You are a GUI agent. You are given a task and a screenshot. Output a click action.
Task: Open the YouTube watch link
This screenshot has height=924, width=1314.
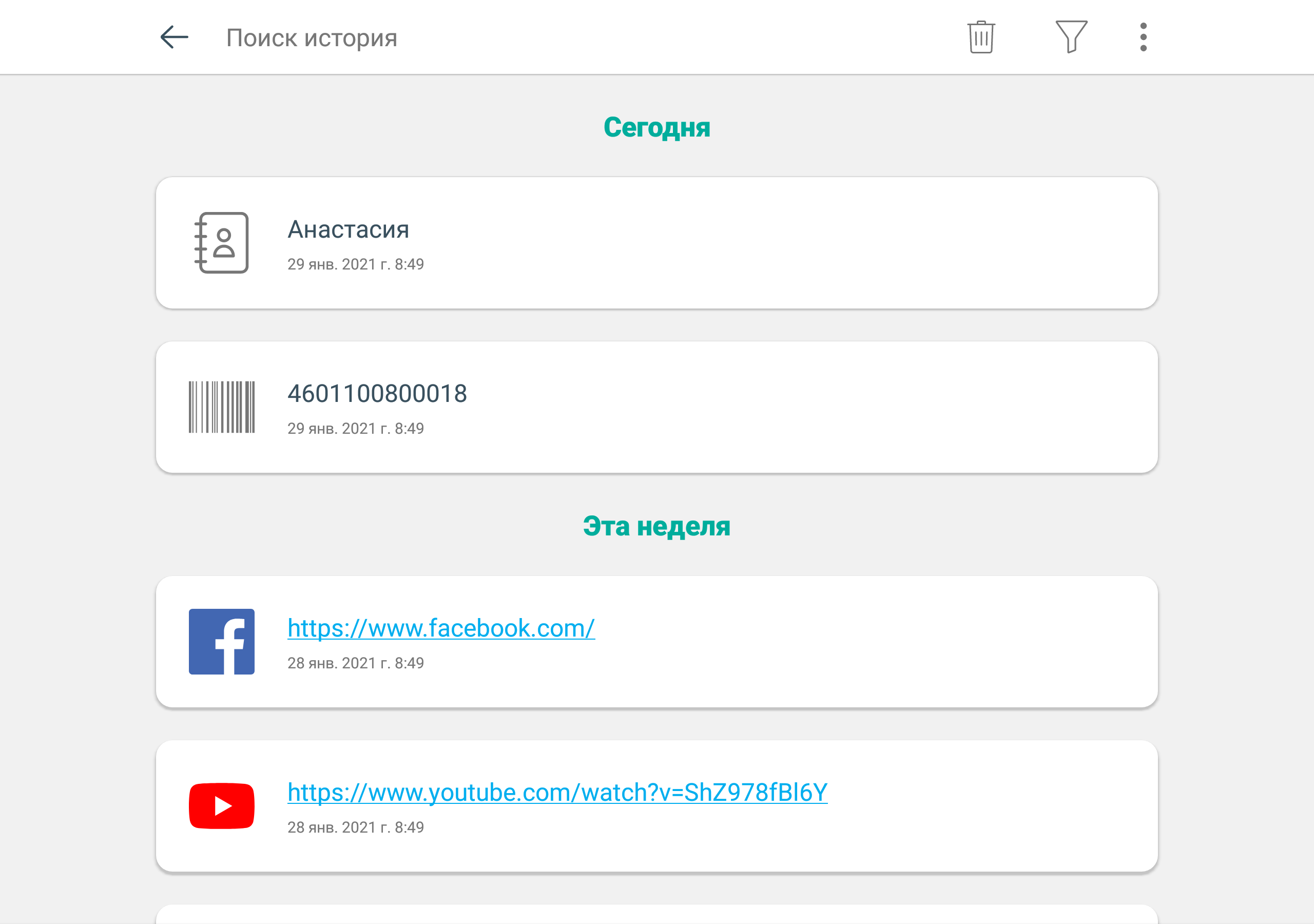557,792
